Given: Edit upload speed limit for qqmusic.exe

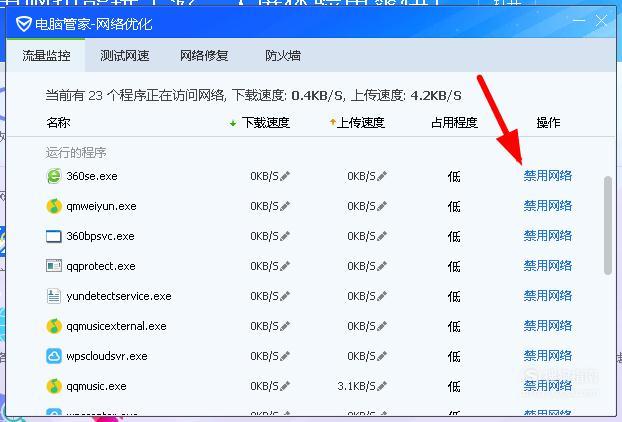Looking at the screenshot, I should click(382, 386).
